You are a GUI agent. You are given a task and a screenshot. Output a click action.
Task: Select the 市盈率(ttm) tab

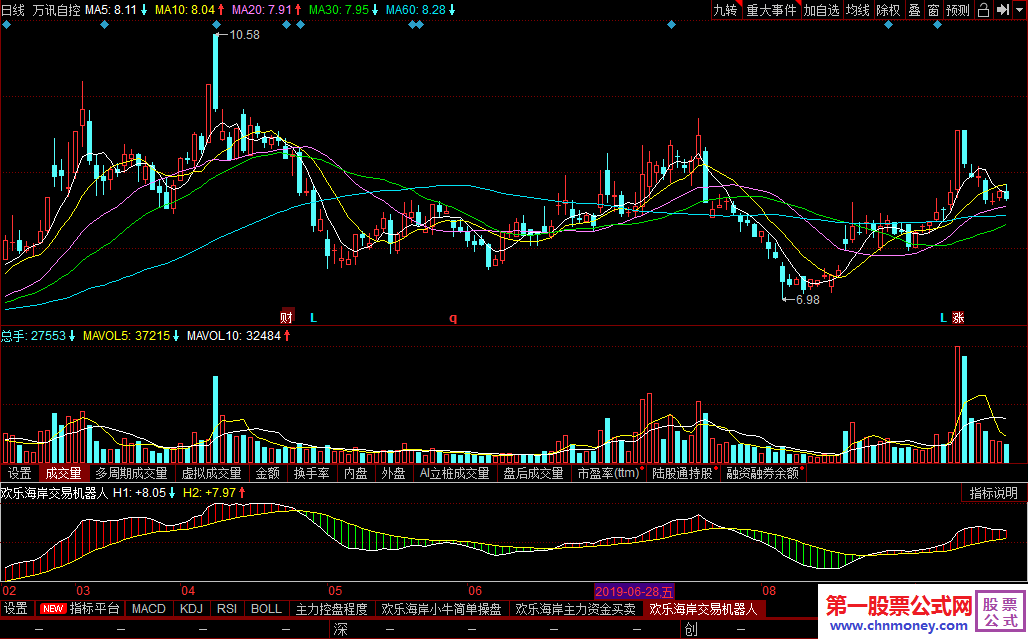608,473
